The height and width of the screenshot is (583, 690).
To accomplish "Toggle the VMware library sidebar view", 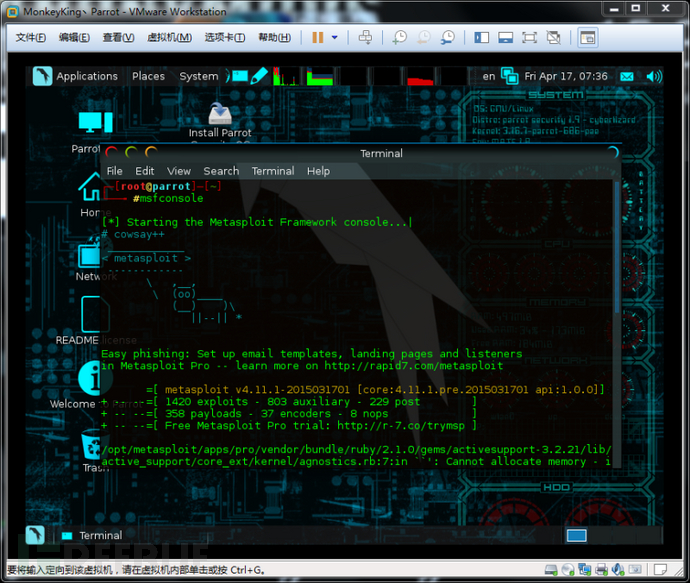I will point(481,37).
